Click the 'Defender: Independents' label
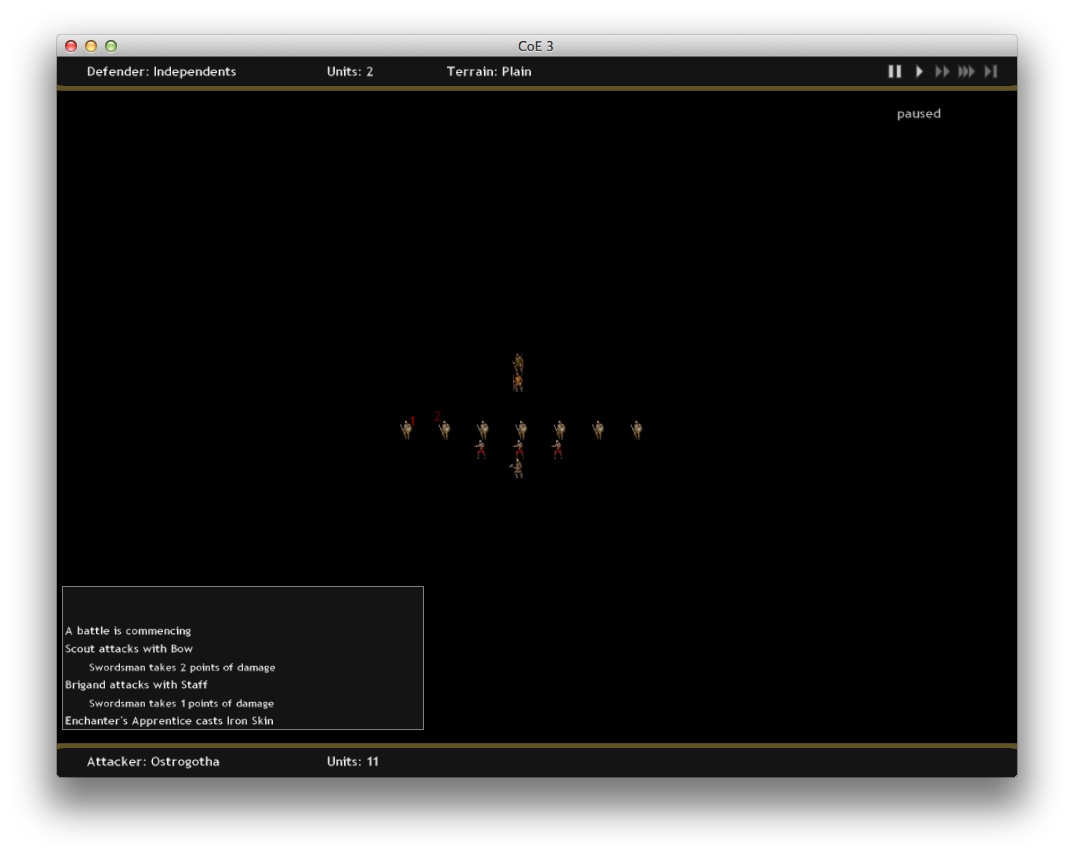 tap(161, 72)
